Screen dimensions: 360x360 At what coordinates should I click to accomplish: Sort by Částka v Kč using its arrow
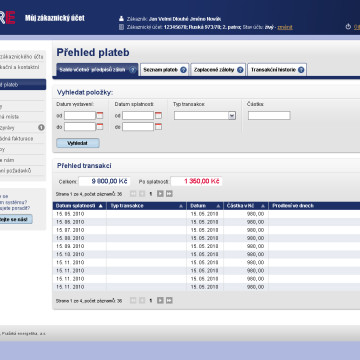(263, 206)
